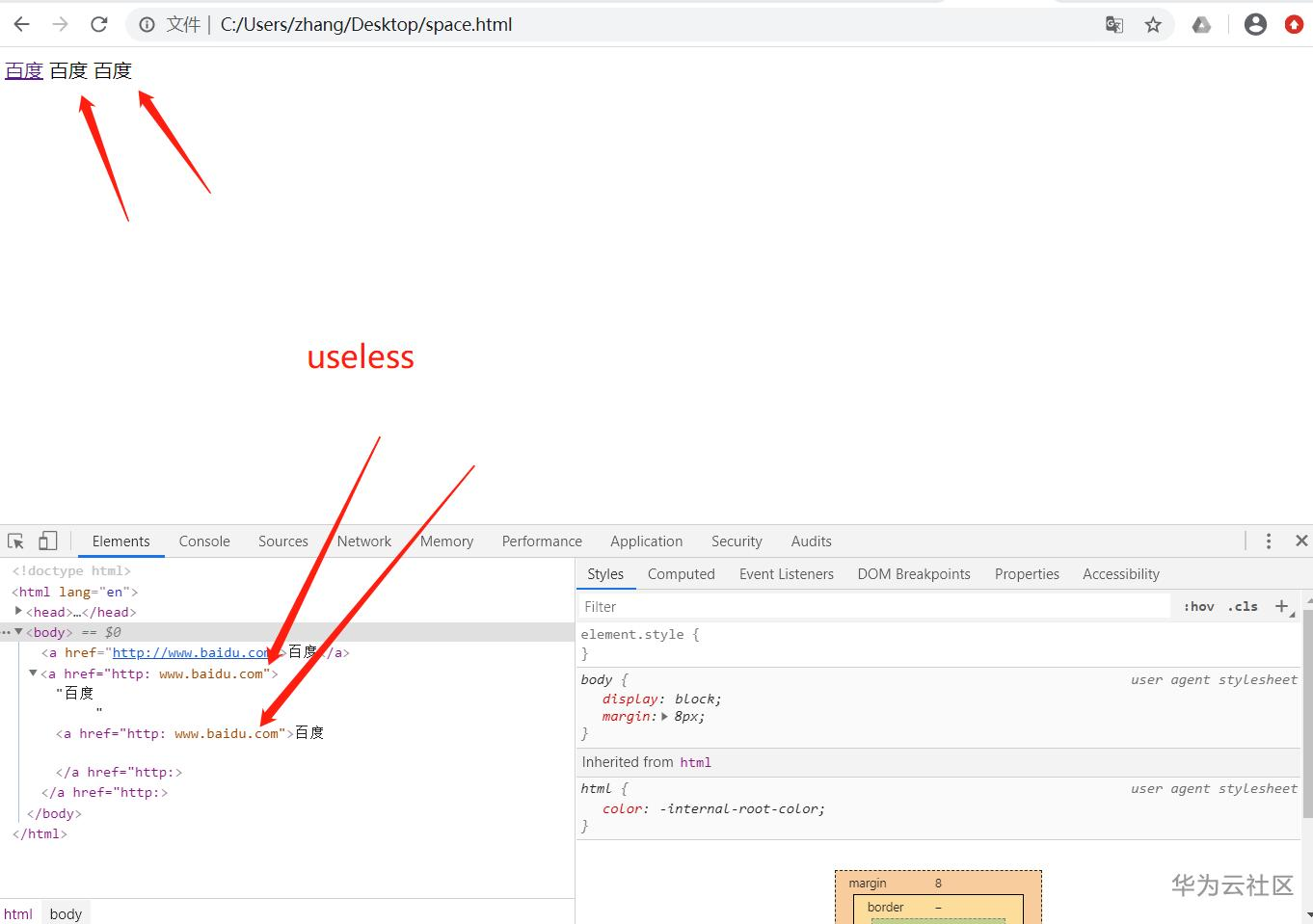This screenshot has width=1313, height=924.
Task: Select the html lang="en" node
Action: (75, 592)
